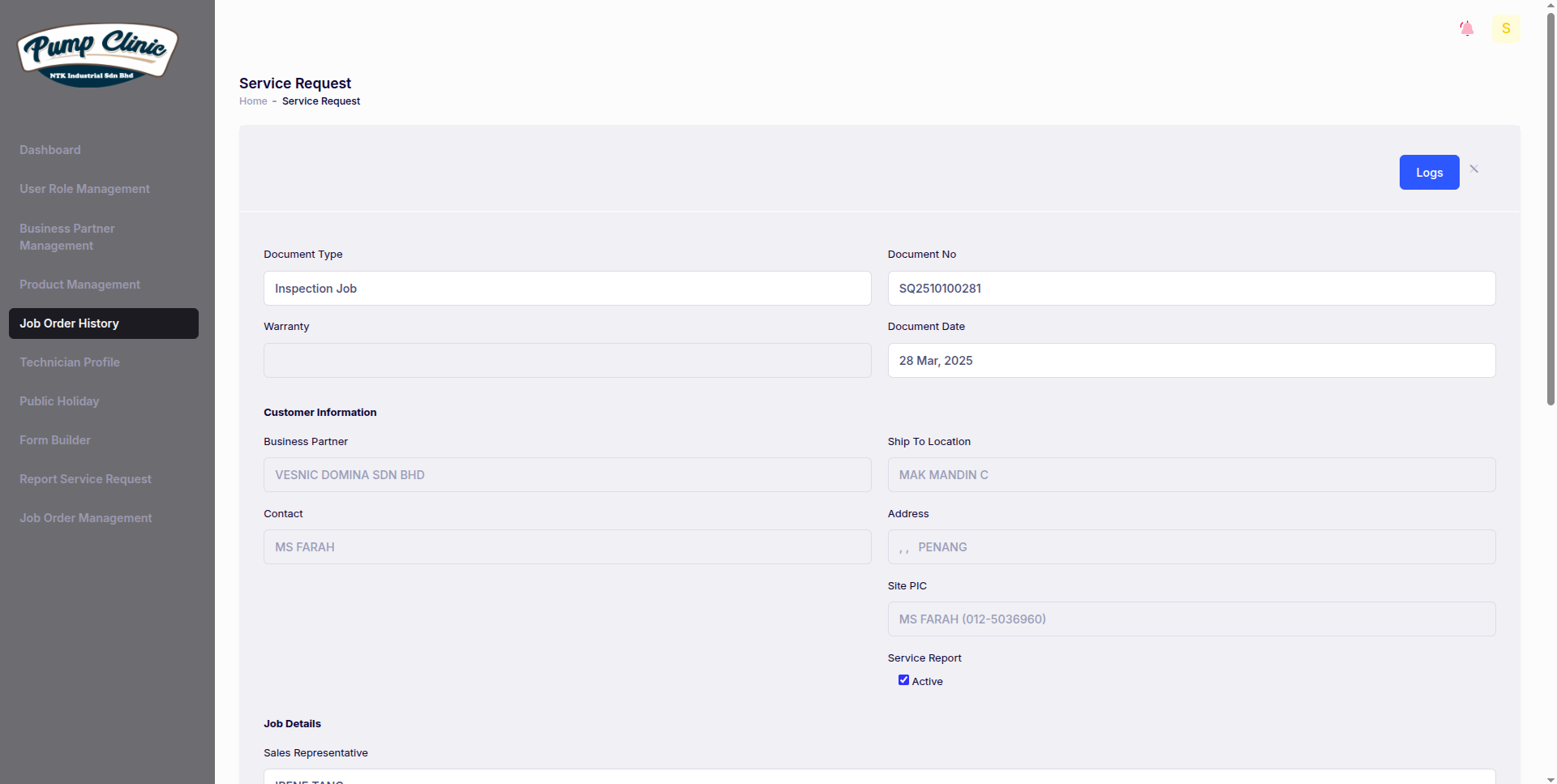Close the service request form
1557x784 pixels.
[x=1473, y=169]
